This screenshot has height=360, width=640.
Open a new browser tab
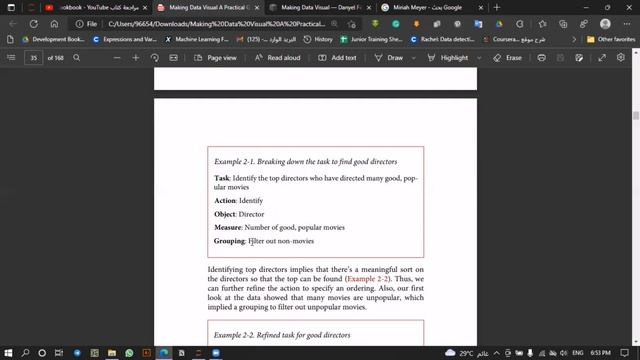coord(497,8)
